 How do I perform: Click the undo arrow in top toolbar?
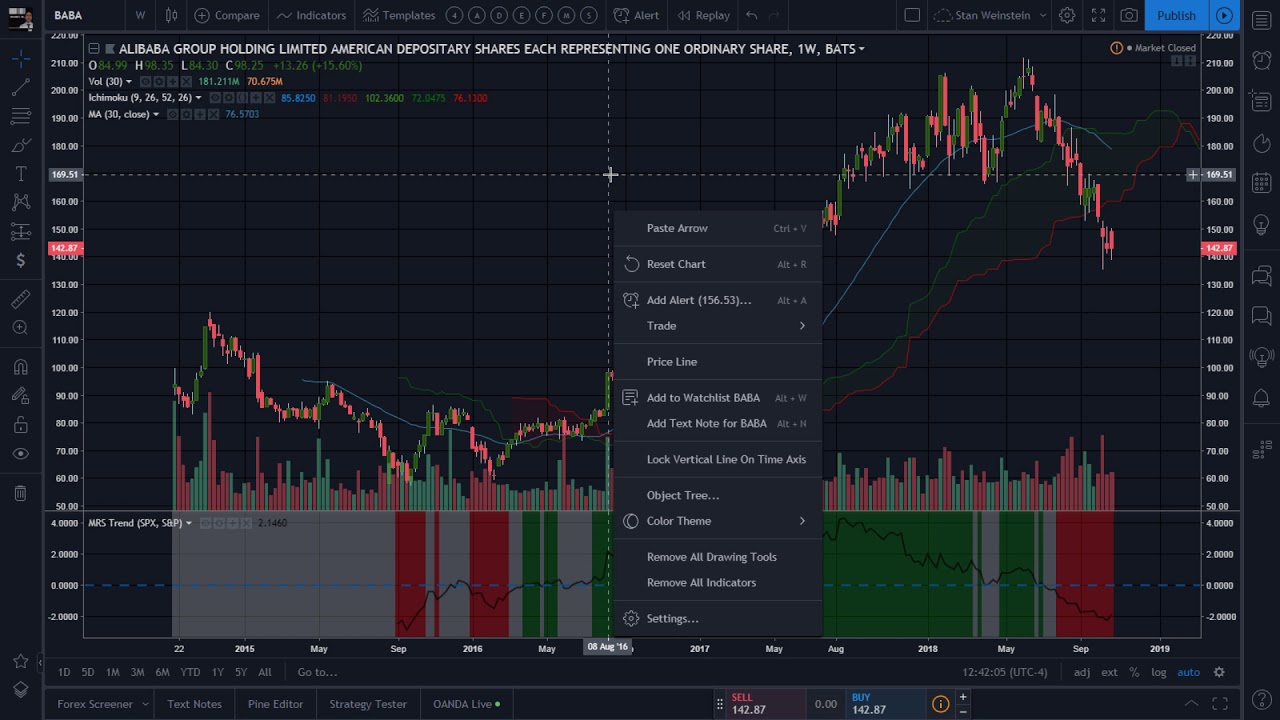point(751,15)
